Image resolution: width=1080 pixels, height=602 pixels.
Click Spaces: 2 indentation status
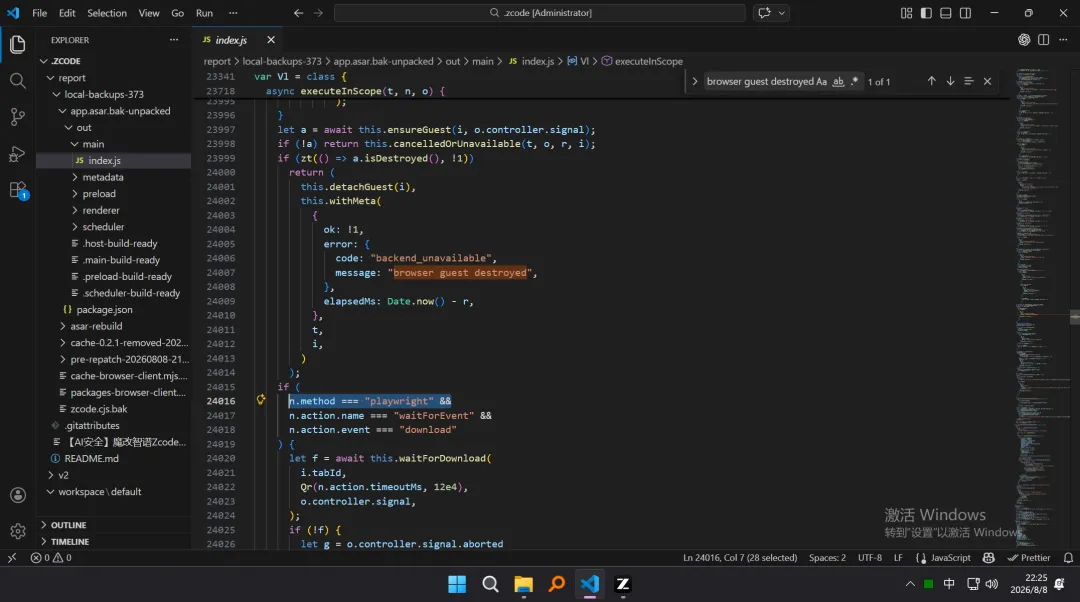[x=827, y=558]
